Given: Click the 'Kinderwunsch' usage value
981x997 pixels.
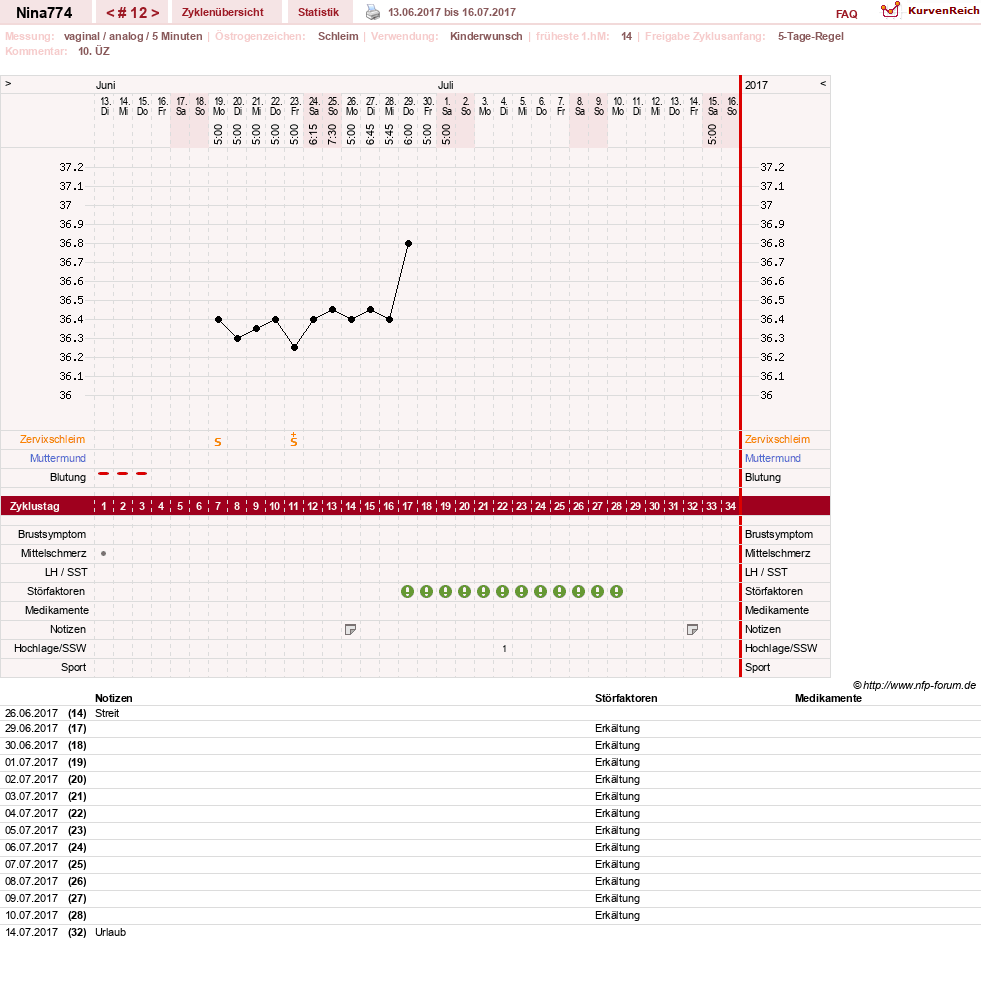Looking at the screenshot, I should (x=486, y=36).
